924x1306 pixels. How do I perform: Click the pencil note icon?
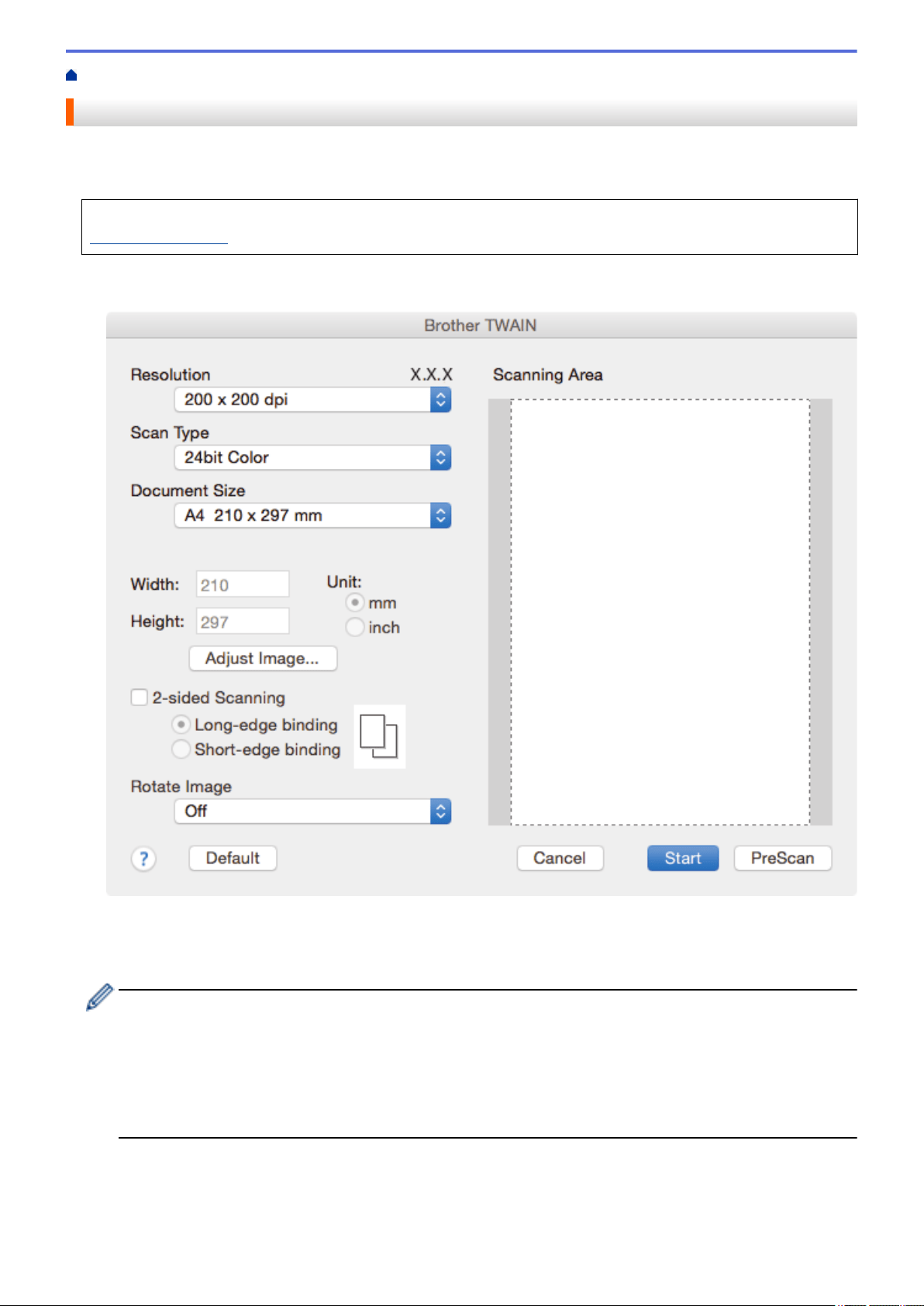[x=99, y=998]
